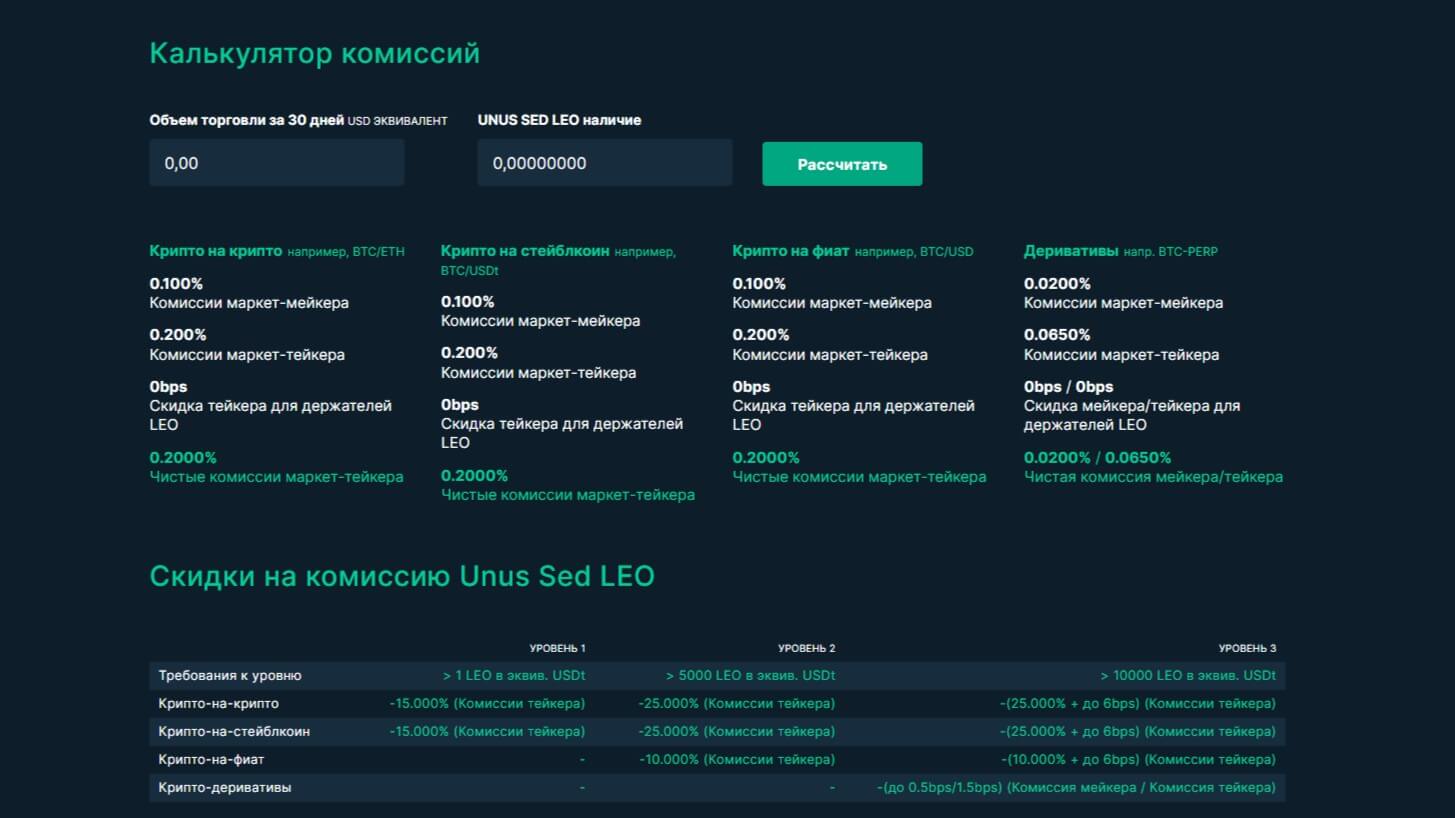The height and width of the screenshot is (818, 1455).
Task: Click the Калькулятор комиссий heading
Action: click(314, 53)
